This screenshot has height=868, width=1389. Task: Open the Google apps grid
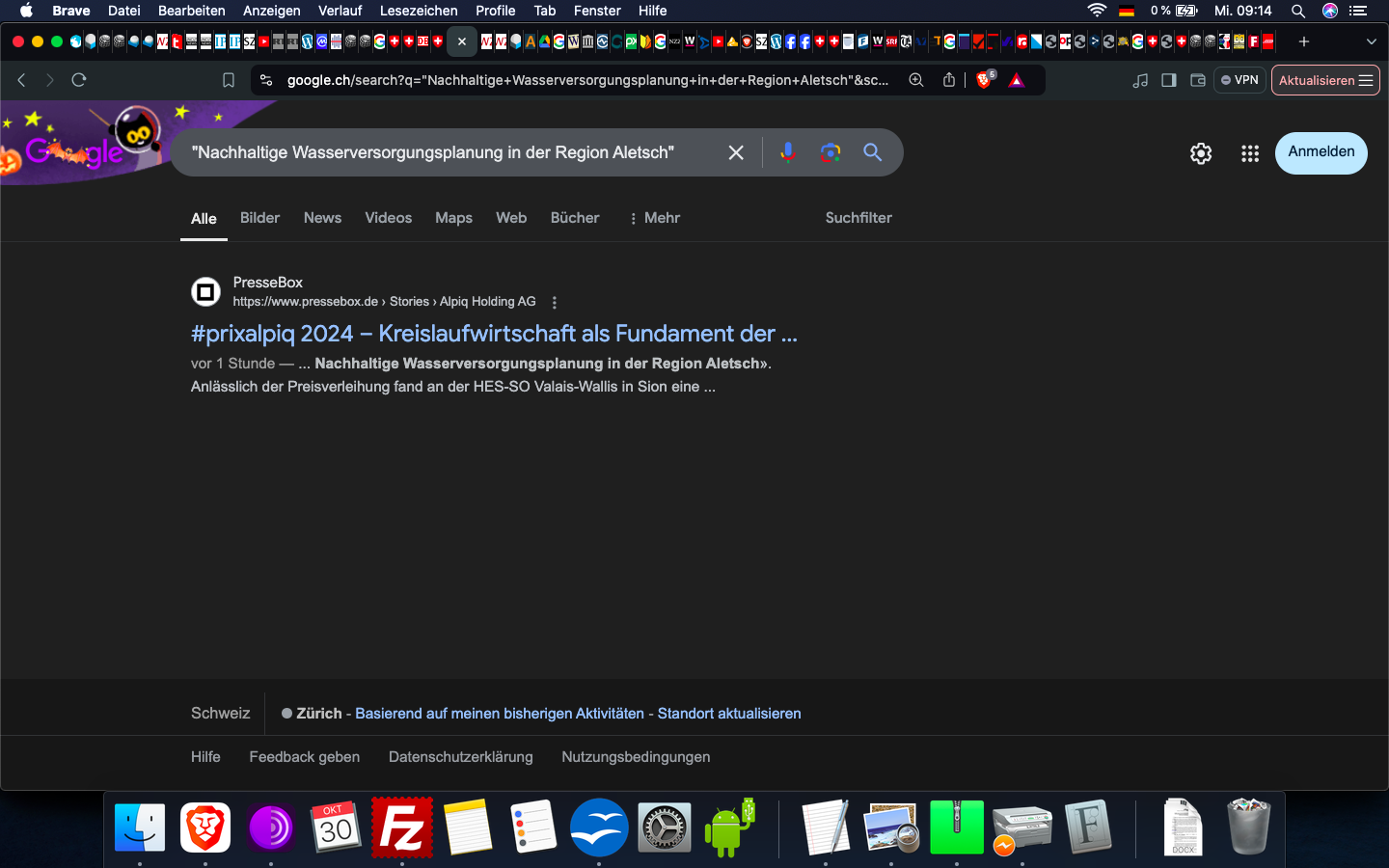pos(1250,153)
